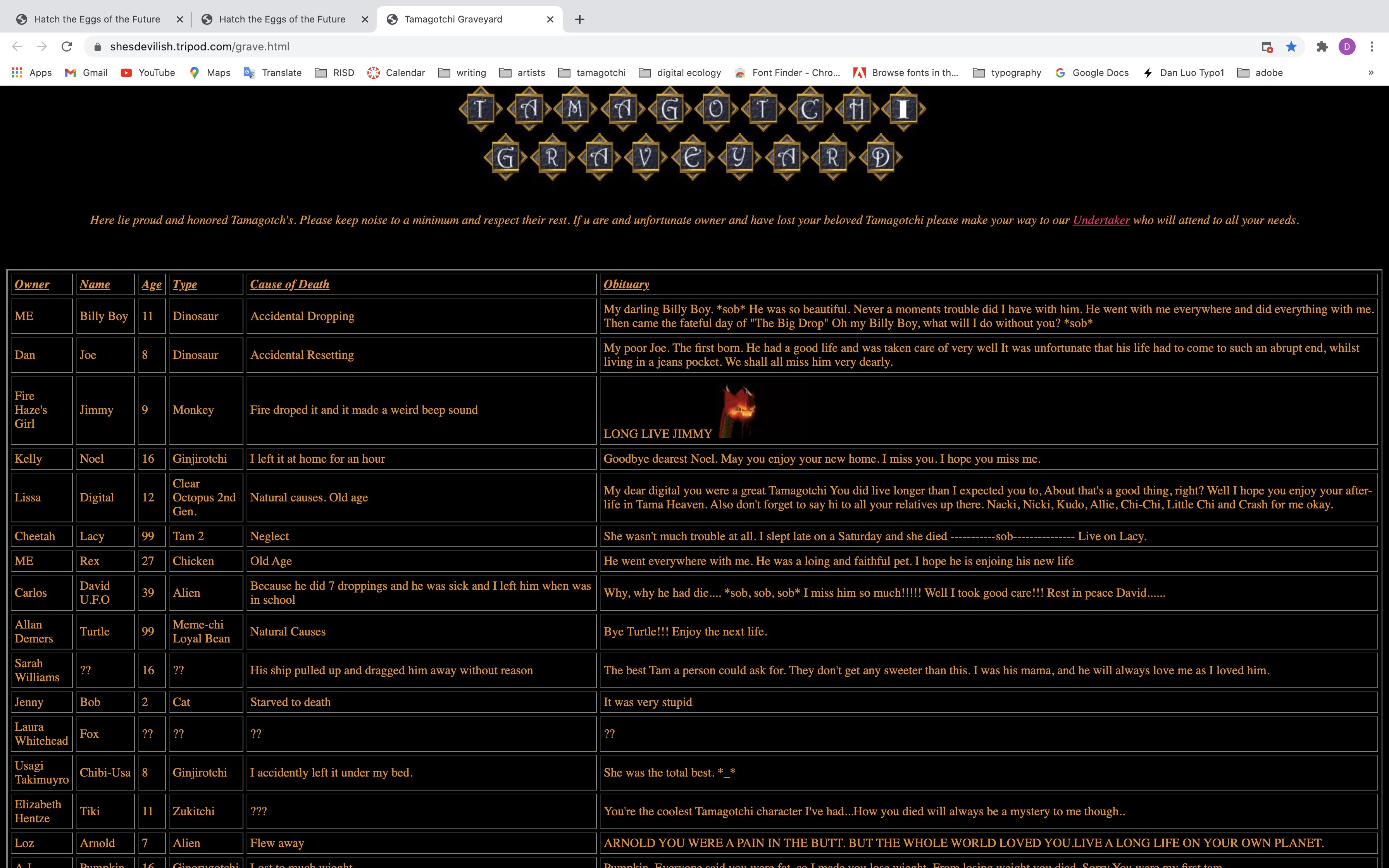Image resolution: width=1389 pixels, height=868 pixels.
Task: Click the LONG LIVE JIMMY text
Action: 658,434
